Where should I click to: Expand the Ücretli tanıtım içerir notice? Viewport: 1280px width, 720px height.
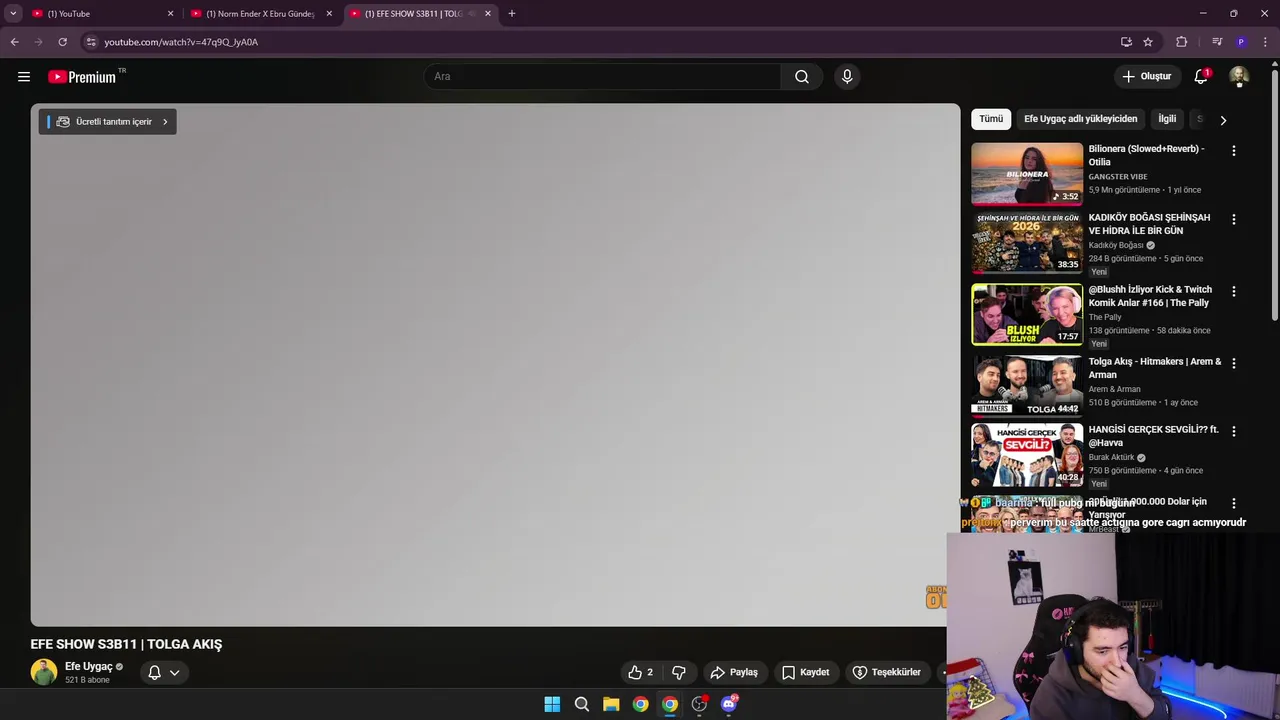coord(108,121)
